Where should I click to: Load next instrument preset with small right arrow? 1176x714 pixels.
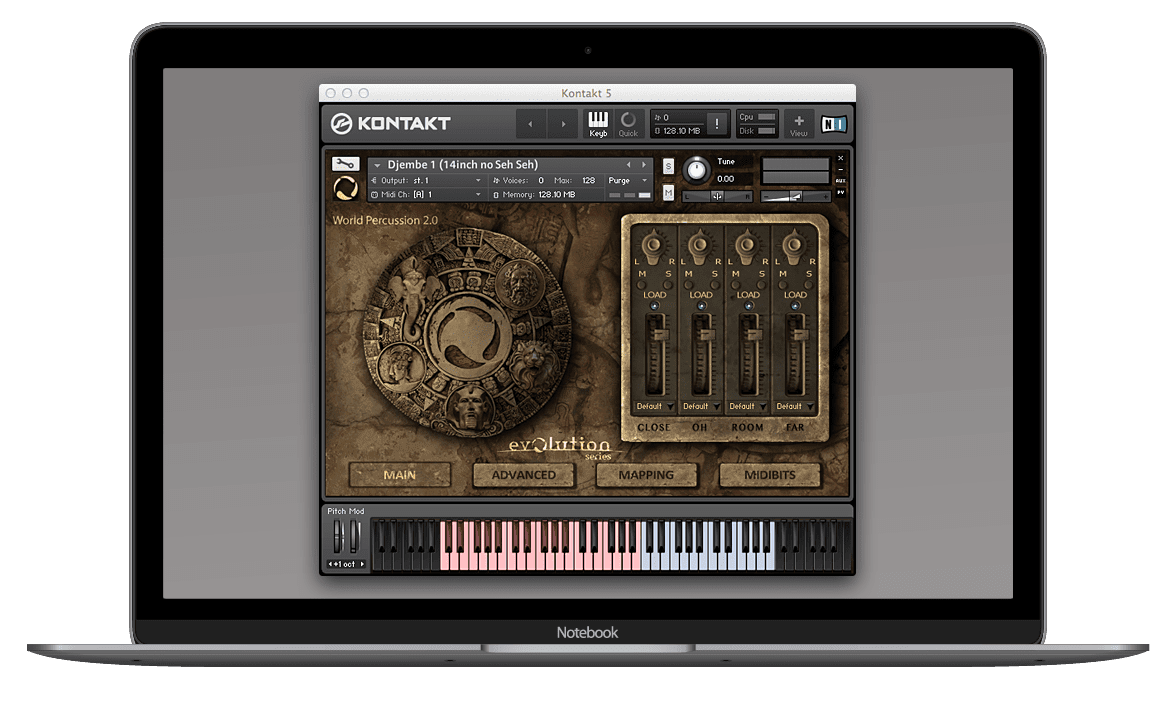click(643, 165)
